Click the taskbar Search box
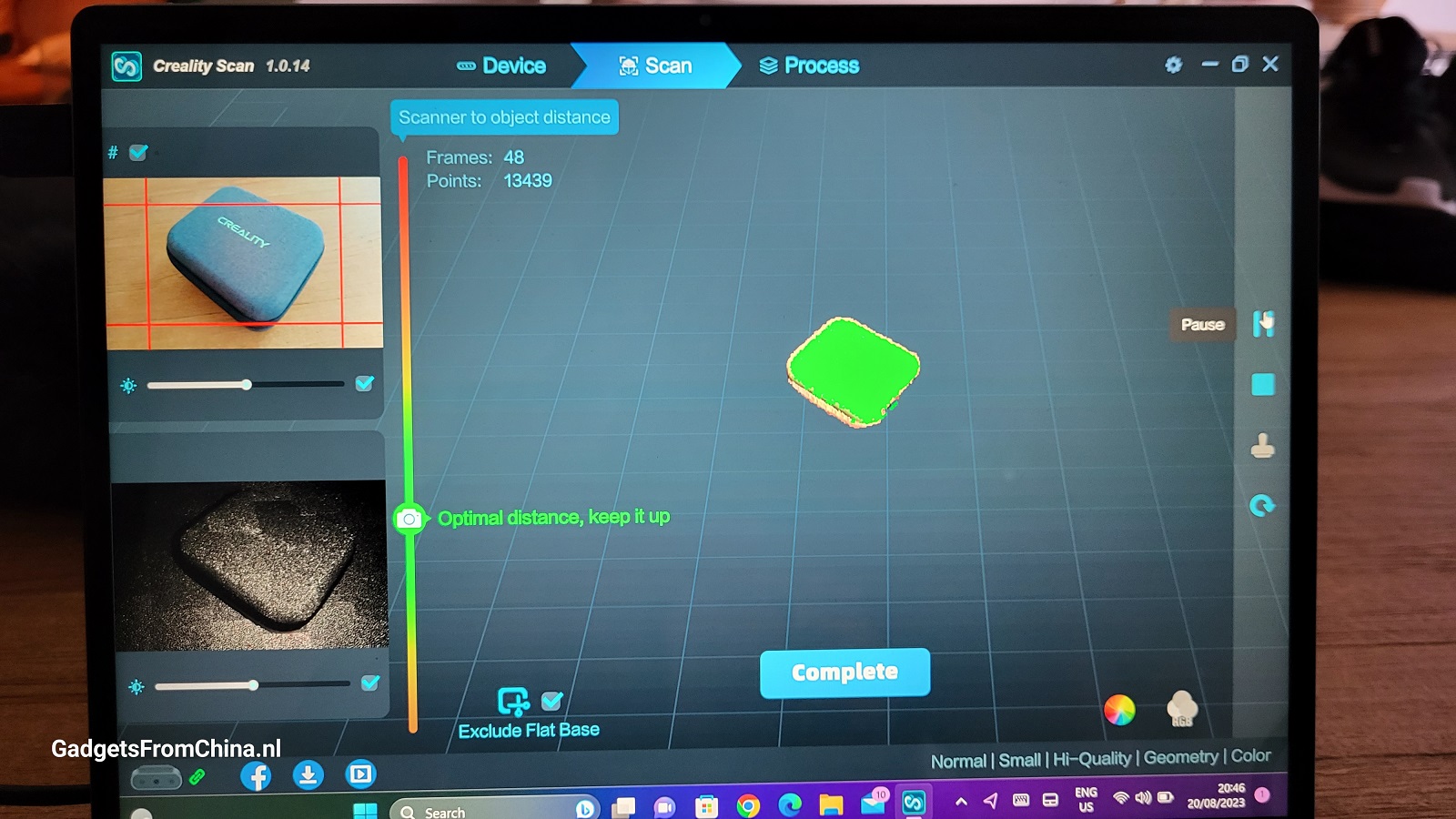This screenshot has height=819, width=1456. (x=494, y=809)
